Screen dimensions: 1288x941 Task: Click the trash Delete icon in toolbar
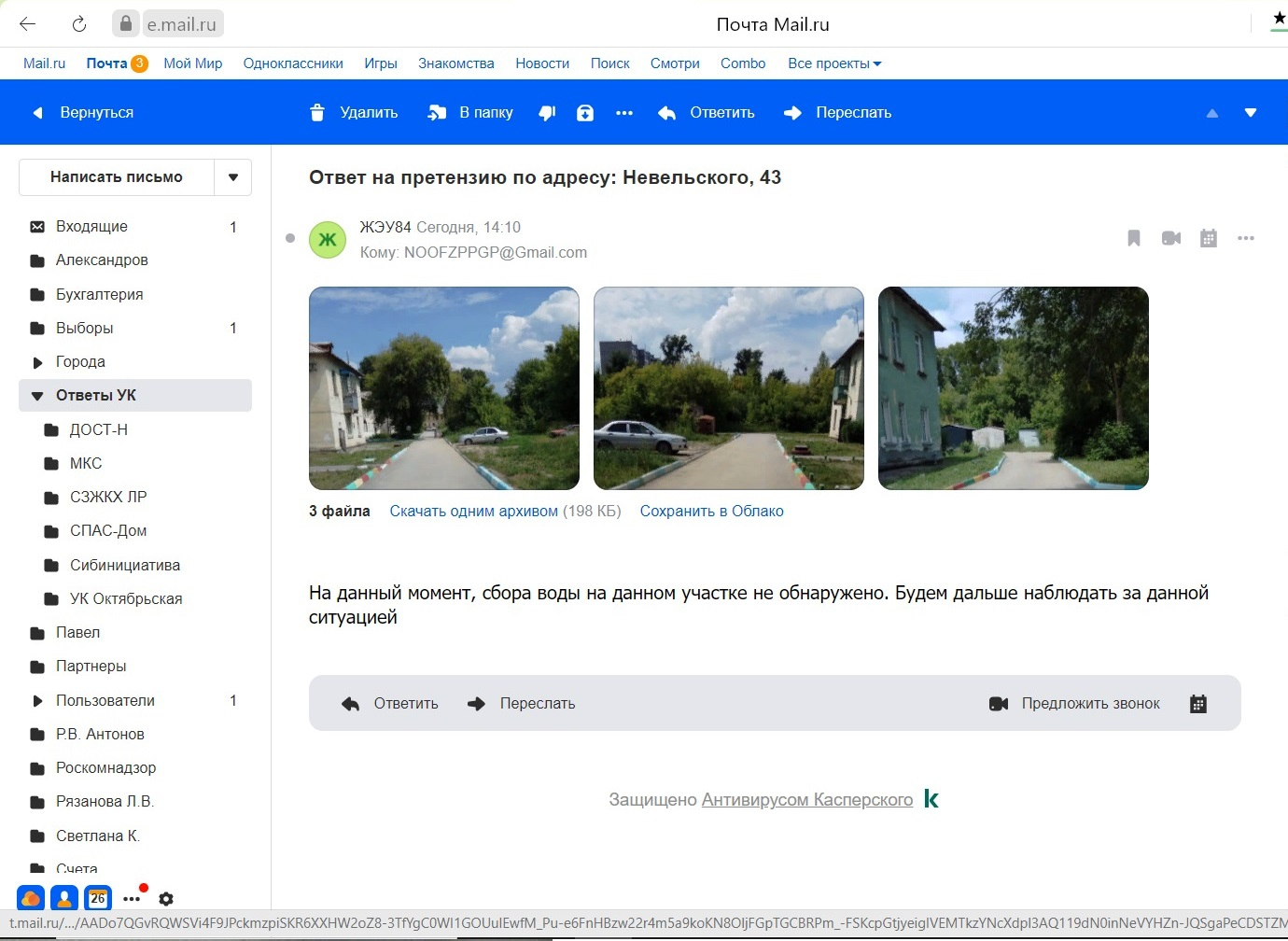[317, 113]
